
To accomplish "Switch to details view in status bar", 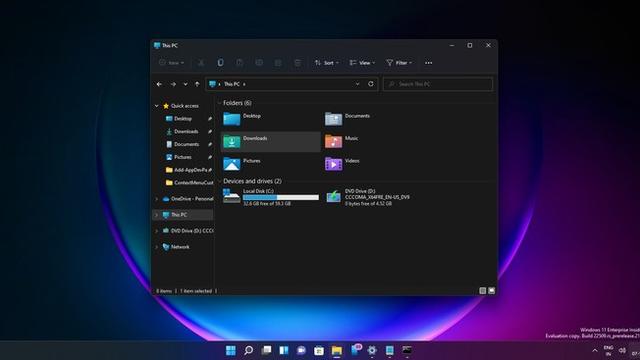I will point(482,291).
